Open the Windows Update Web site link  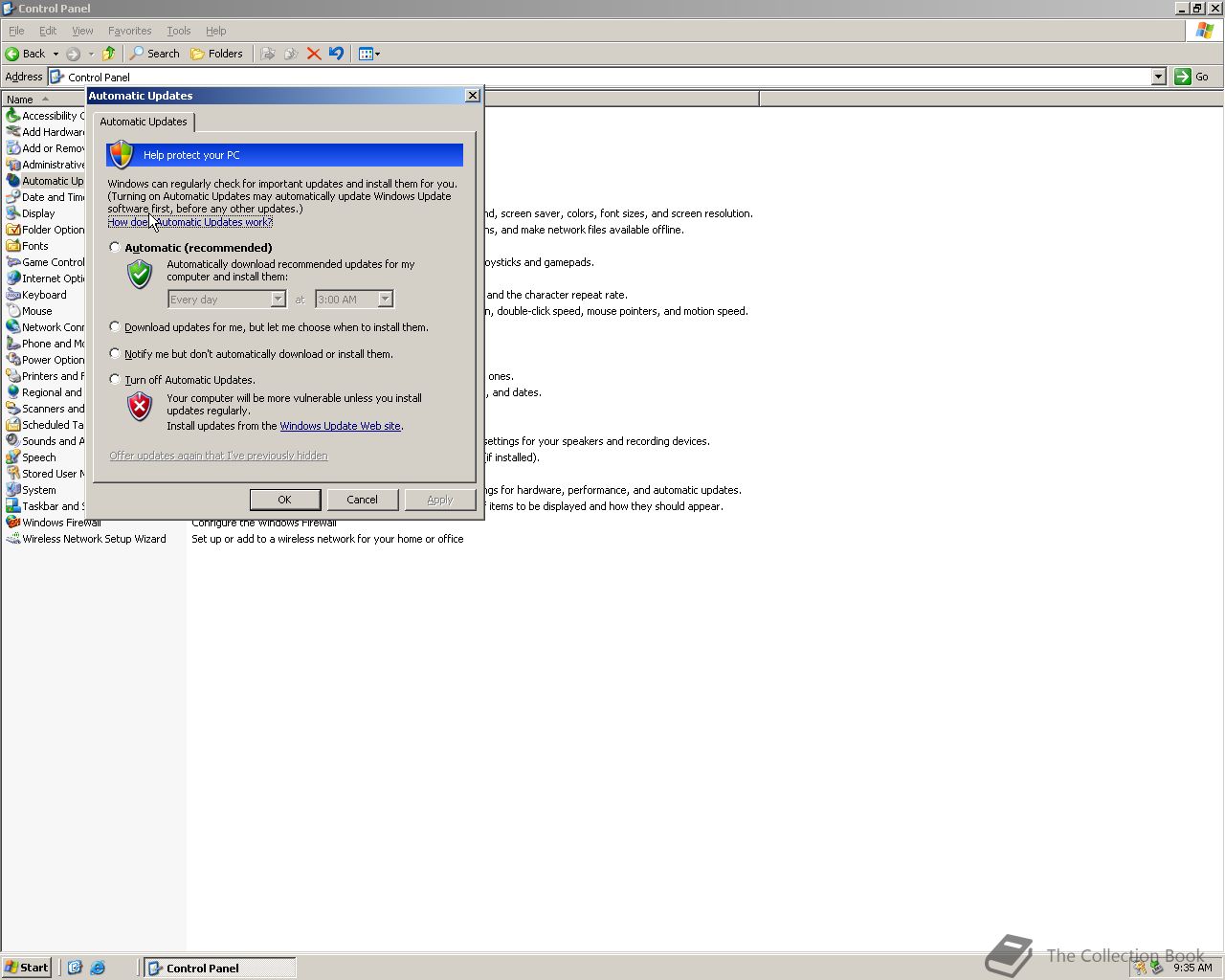340,426
